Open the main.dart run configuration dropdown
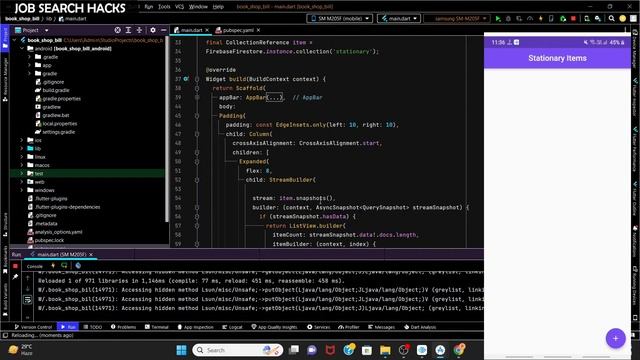The image size is (640, 360). (399, 19)
